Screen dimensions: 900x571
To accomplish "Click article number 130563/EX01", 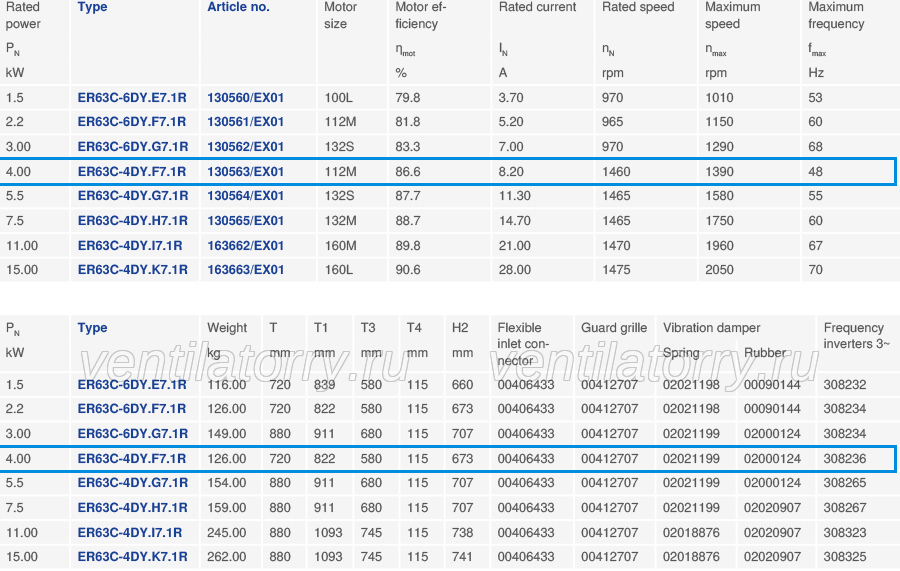I will coord(246,172).
